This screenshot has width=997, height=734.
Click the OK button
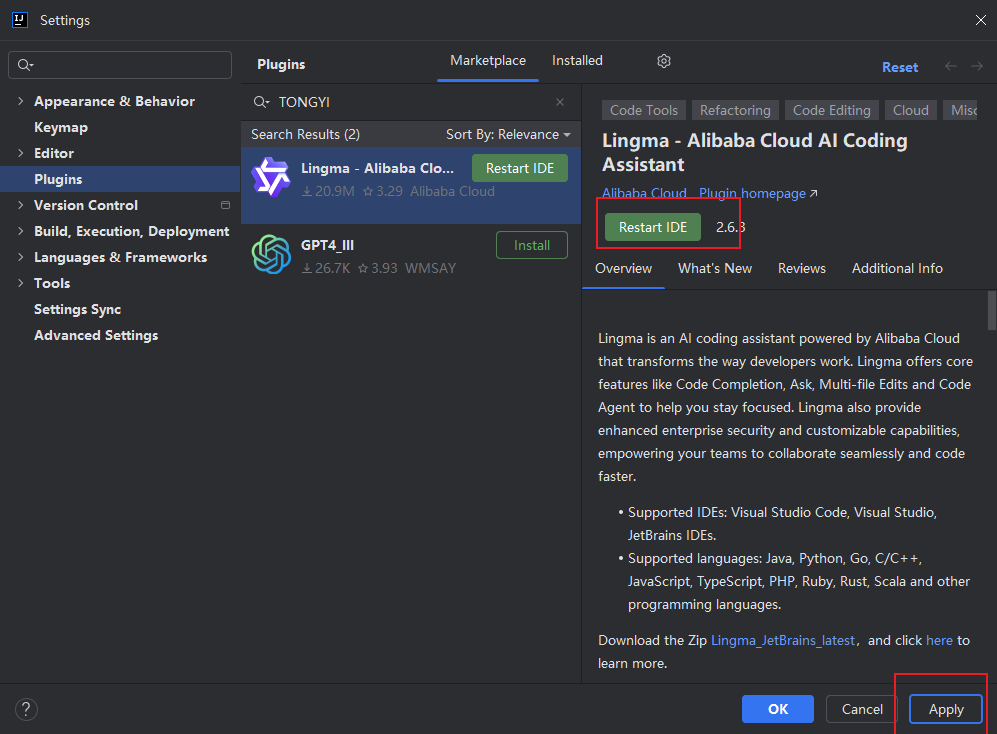tap(778, 709)
